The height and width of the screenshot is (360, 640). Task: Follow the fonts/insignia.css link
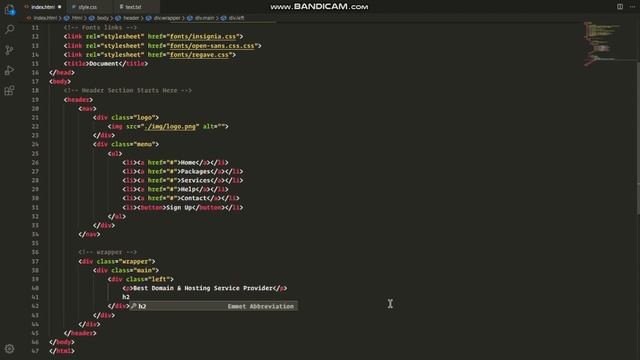pyautogui.click(x=203, y=37)
